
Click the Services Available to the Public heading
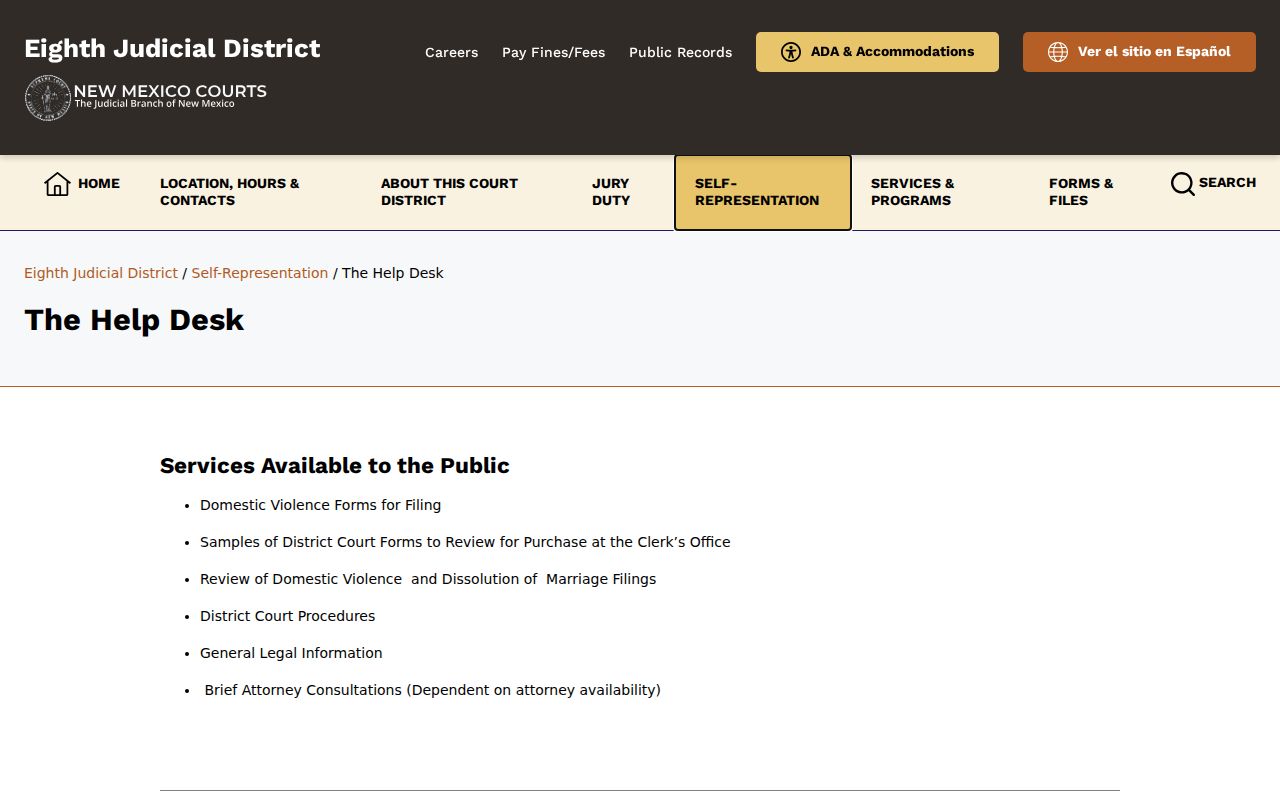pyautogui.click(x=335, y=466)
